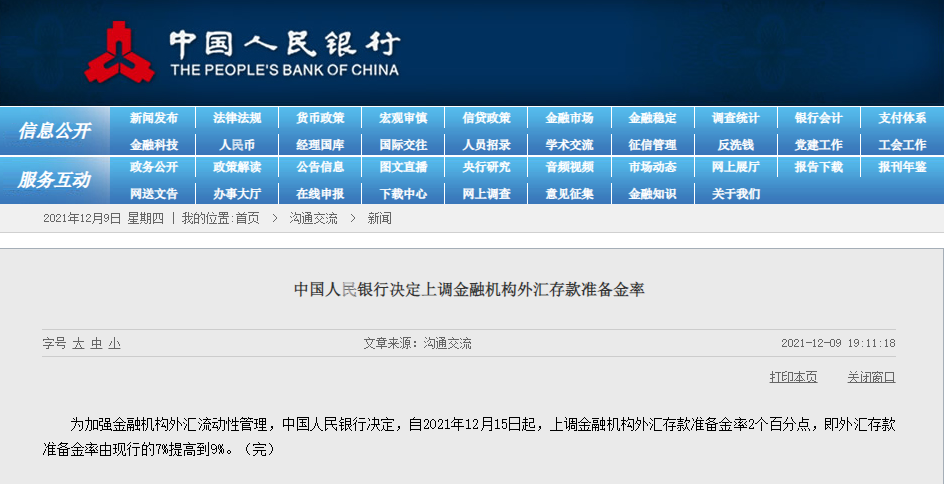
Task: Click 打印本页 to print page
Action: [793, 377]
